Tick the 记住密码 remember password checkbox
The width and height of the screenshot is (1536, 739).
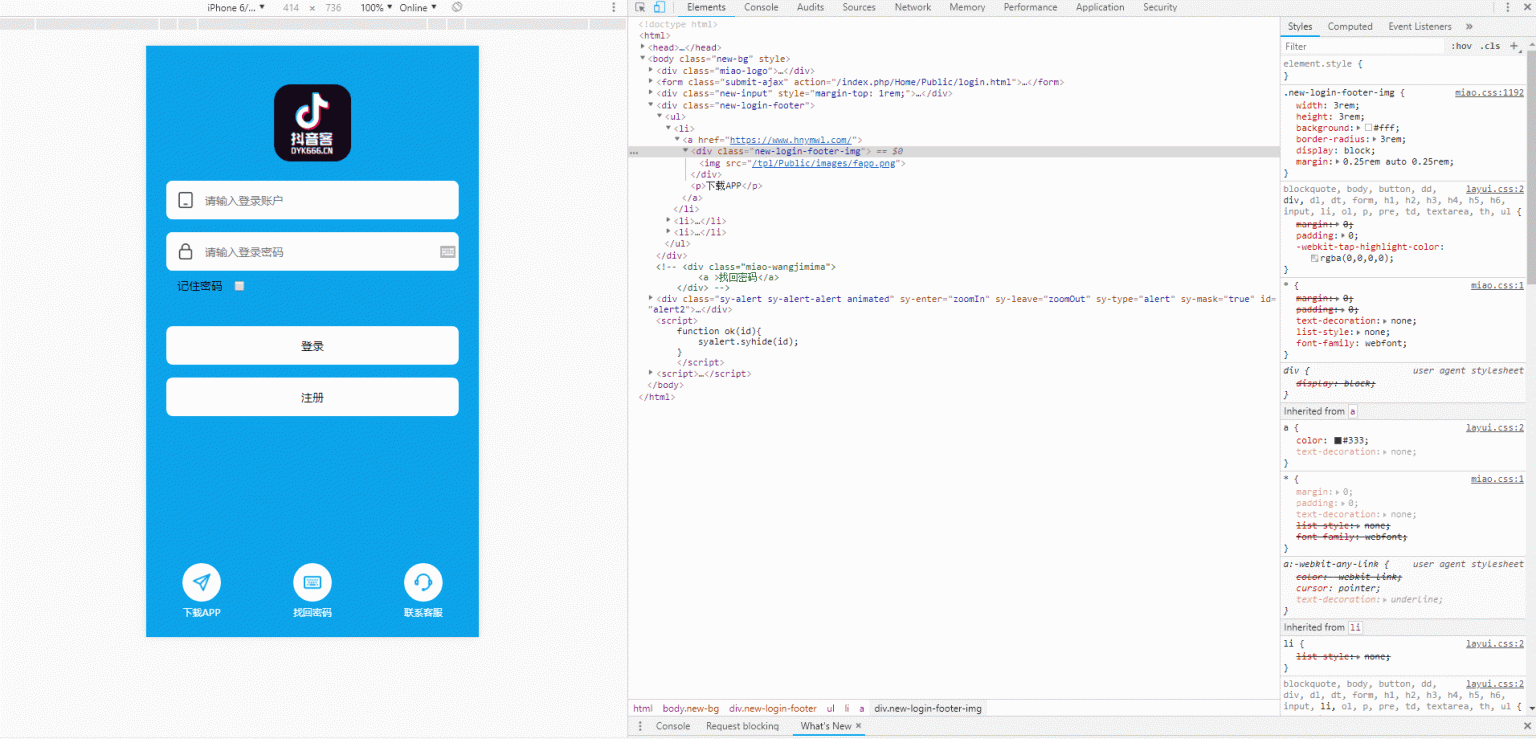pyautogui.click(x=239, y=286)
